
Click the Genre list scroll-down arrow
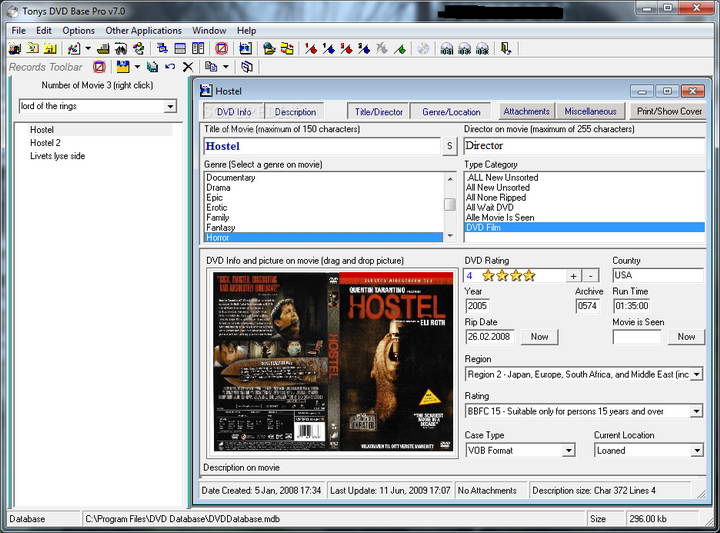pos(450,236)
